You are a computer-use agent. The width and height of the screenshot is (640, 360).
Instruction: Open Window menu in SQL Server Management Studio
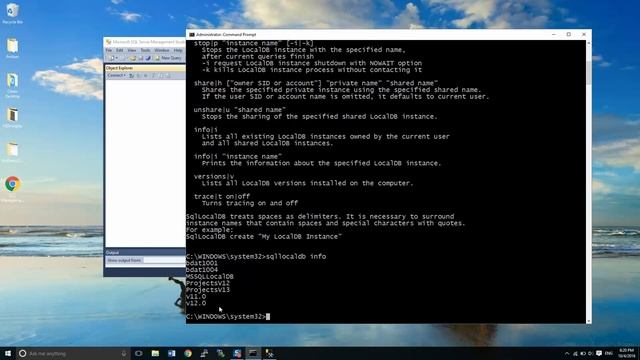coord(162,50)
